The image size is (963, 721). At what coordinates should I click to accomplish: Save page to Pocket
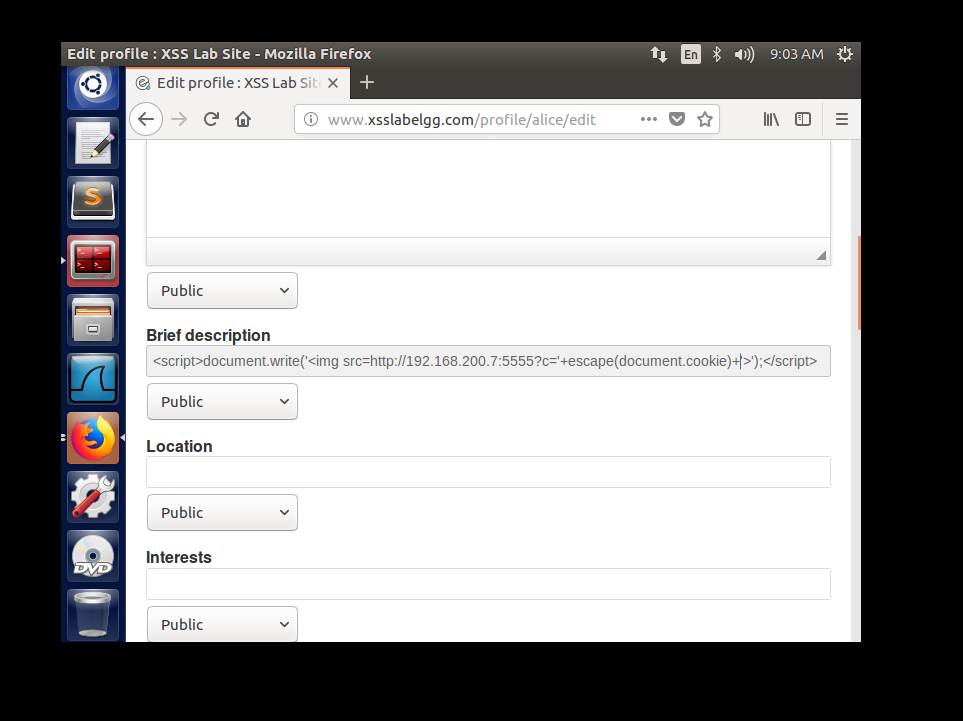(677, 119)
